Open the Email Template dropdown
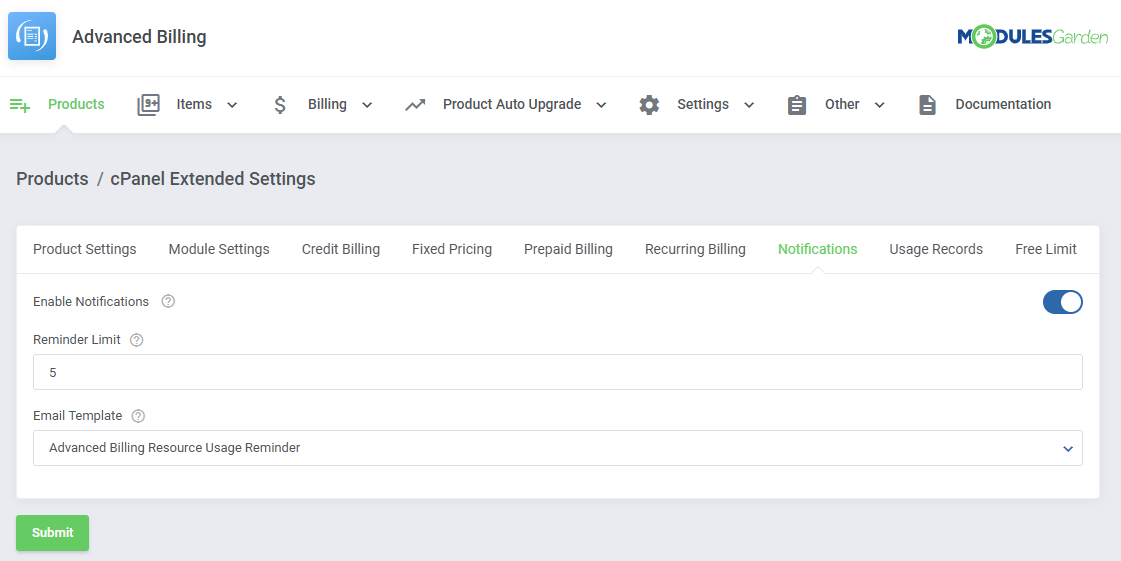 tap(558, 448)
